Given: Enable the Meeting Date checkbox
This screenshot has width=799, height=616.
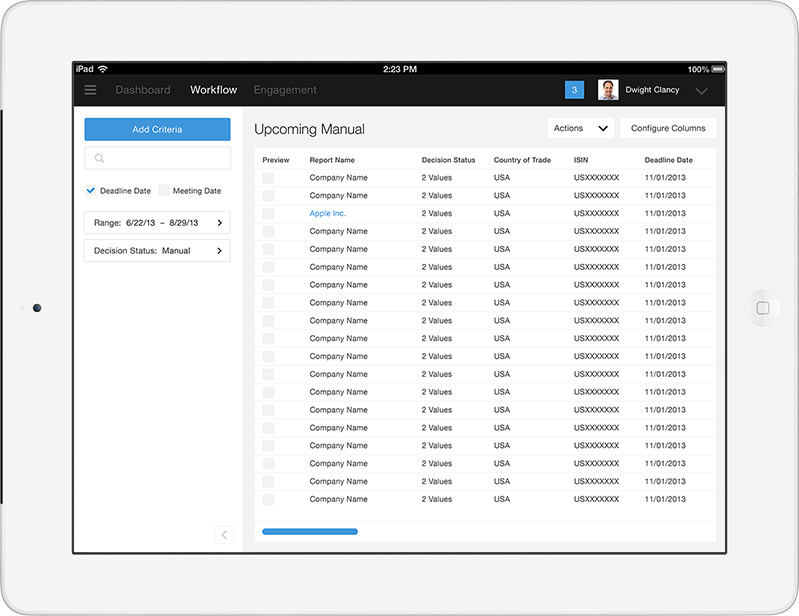Looking at the screenshot, I should click(164, 191).
